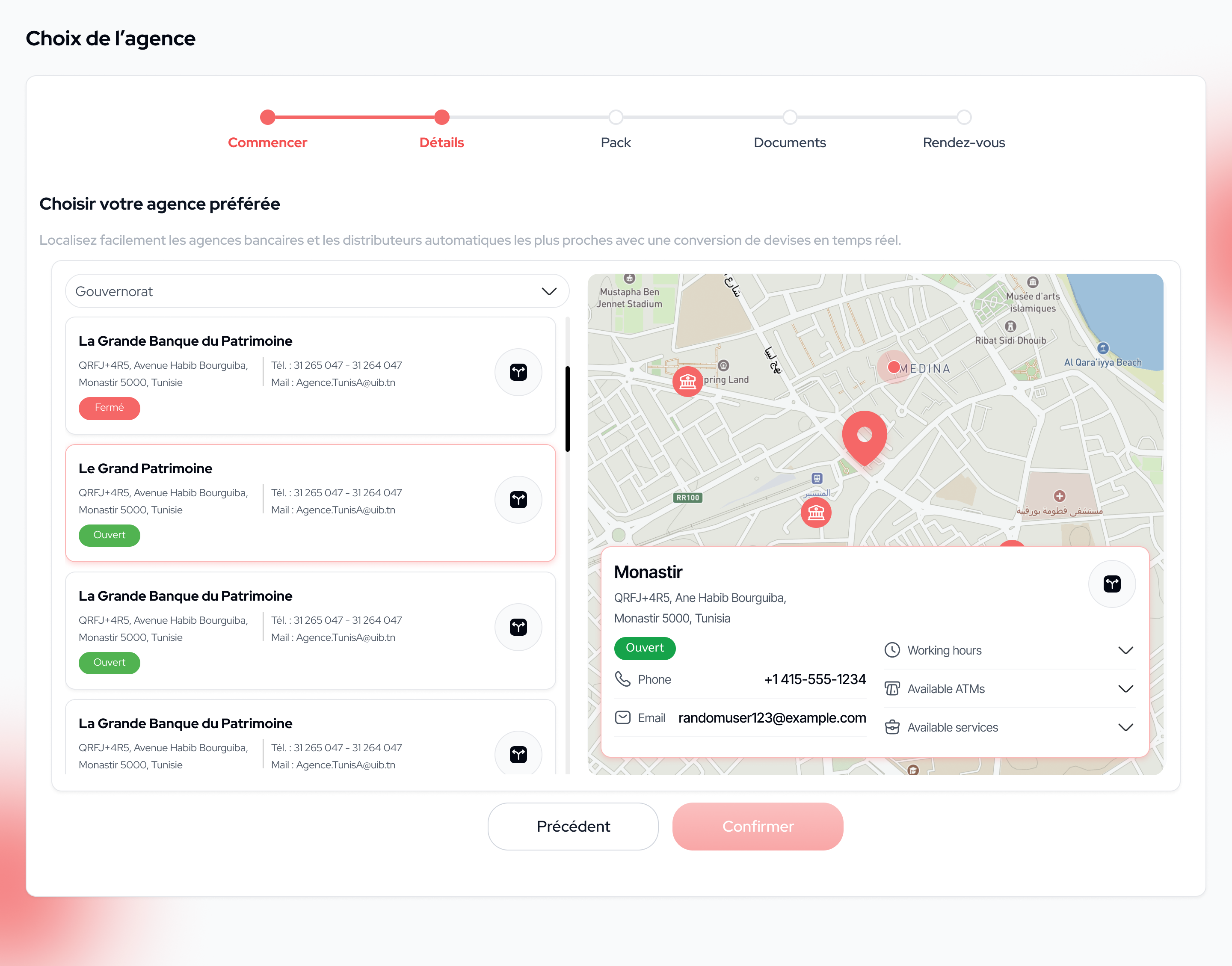Click the Confirmer button
The width and height of the screenshot is (1232, 966).
(x=758, y=826)
